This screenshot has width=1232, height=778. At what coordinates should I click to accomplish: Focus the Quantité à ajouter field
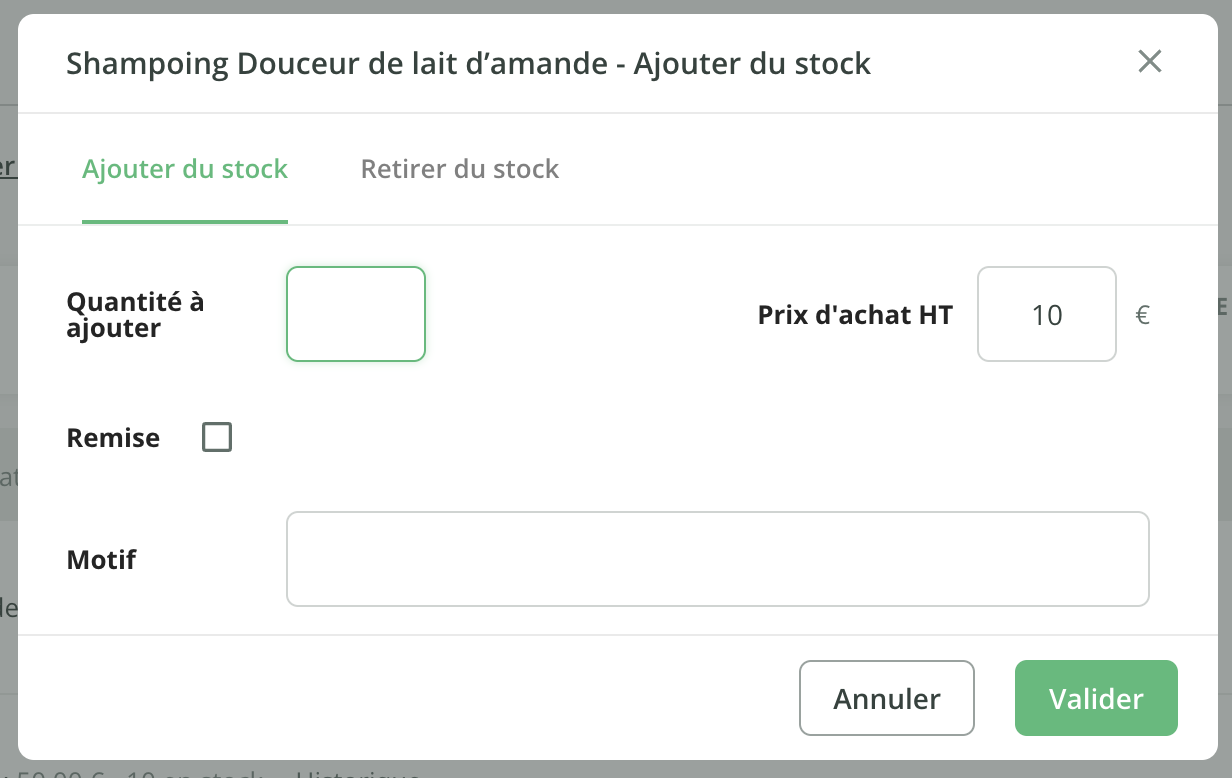pyautogui.click(x=356, y=313)
